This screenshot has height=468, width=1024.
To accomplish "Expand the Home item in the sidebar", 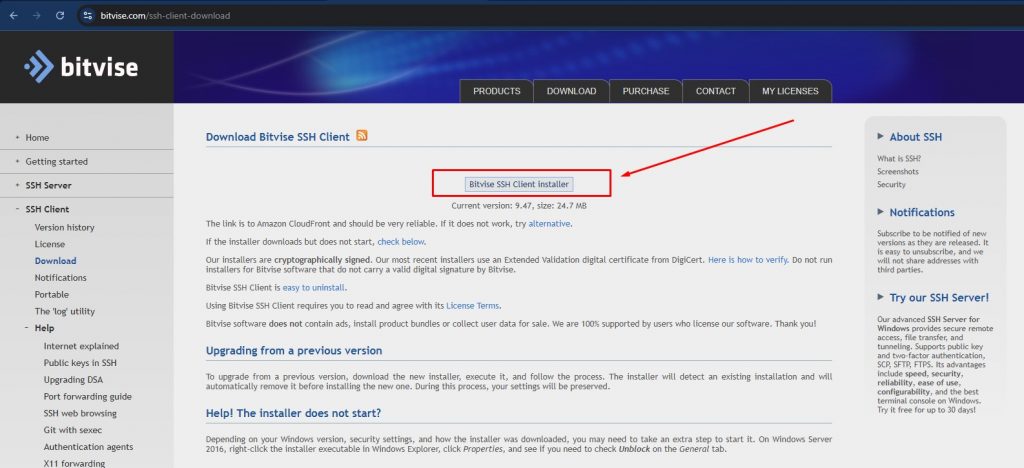I will (x=17, y=137).
